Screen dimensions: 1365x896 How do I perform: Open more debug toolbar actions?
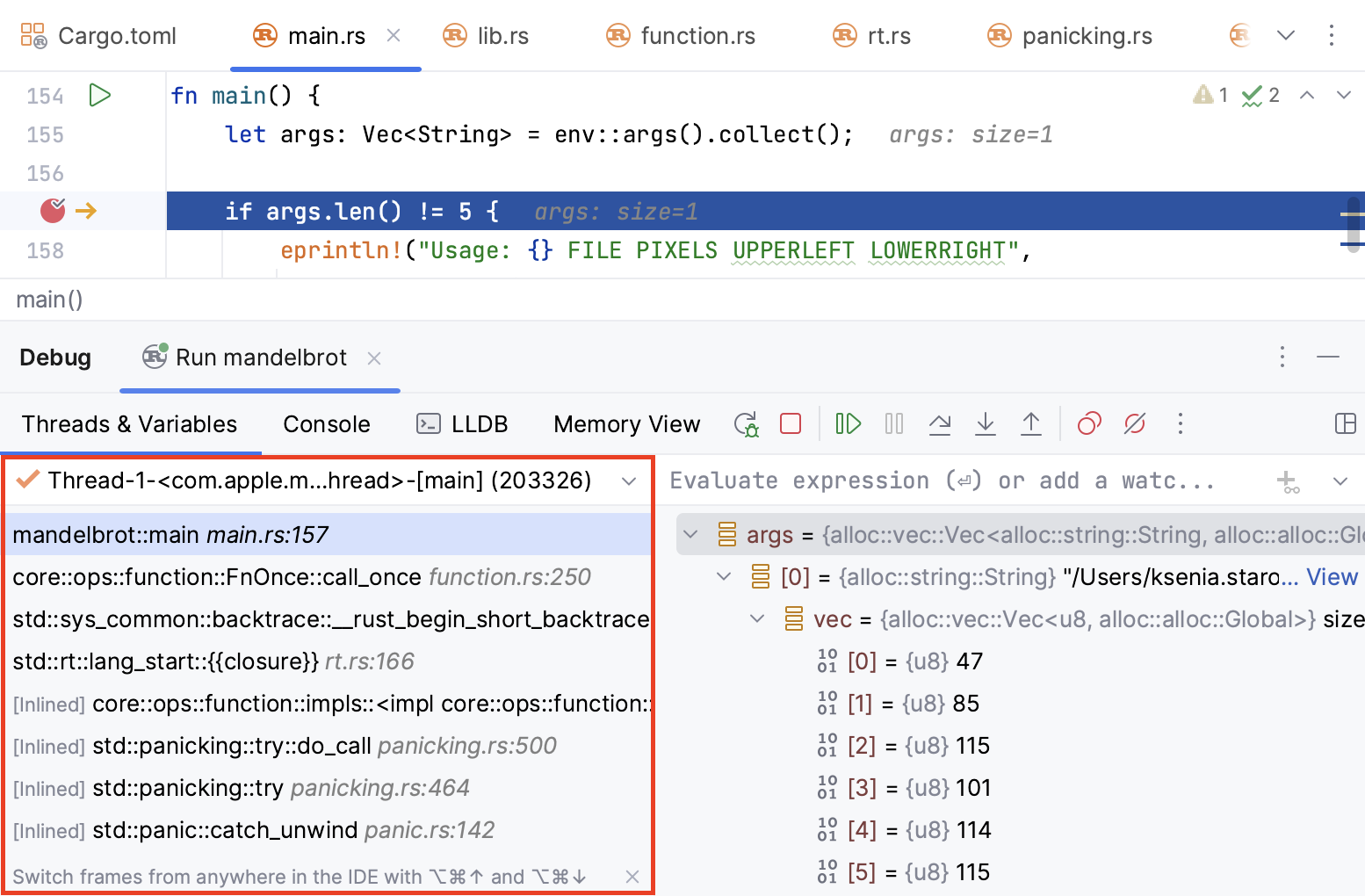click(x=1181, y=424)
